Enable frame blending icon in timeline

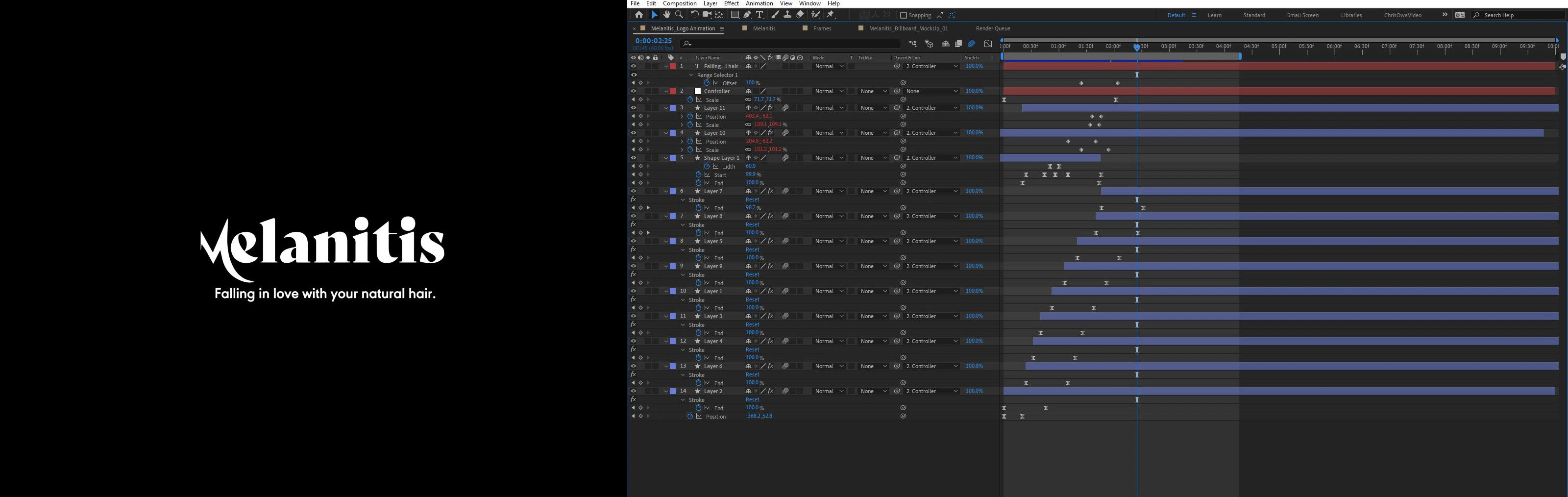[958, 44]
